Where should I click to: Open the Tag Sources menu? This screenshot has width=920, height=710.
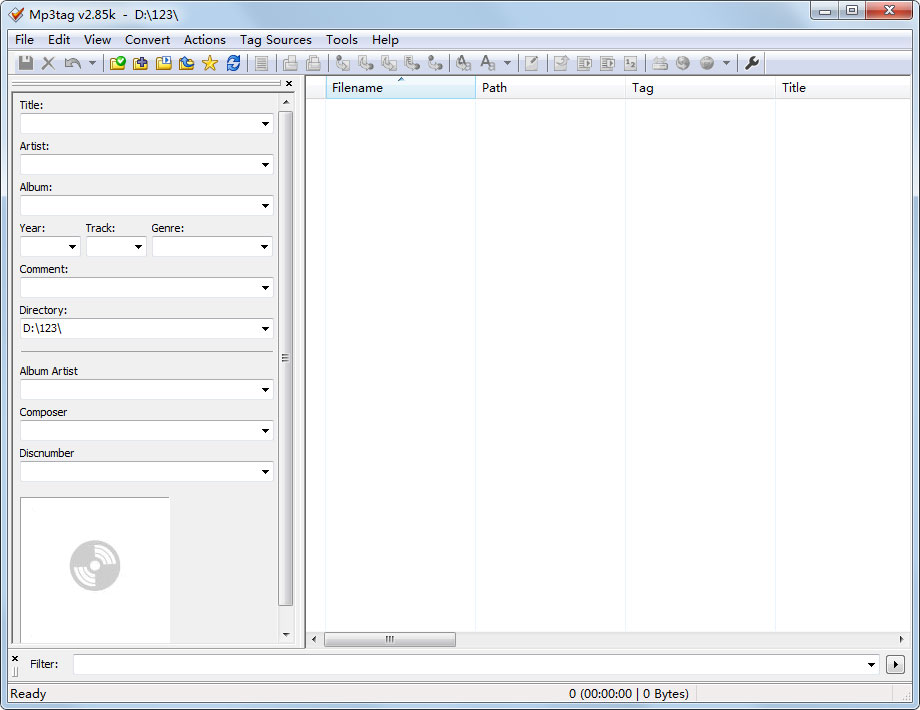coord(275,40)
